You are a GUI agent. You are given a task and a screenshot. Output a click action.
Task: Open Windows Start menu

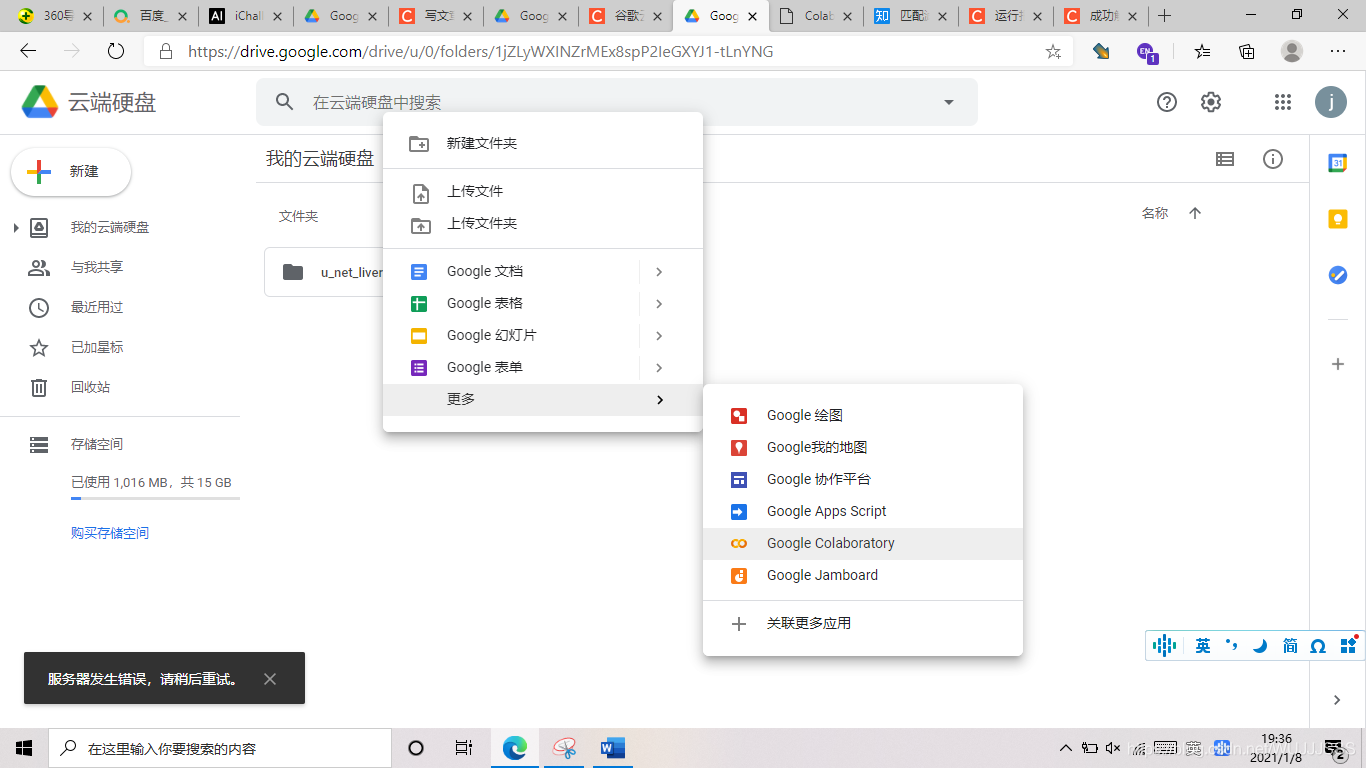(24, 748)
